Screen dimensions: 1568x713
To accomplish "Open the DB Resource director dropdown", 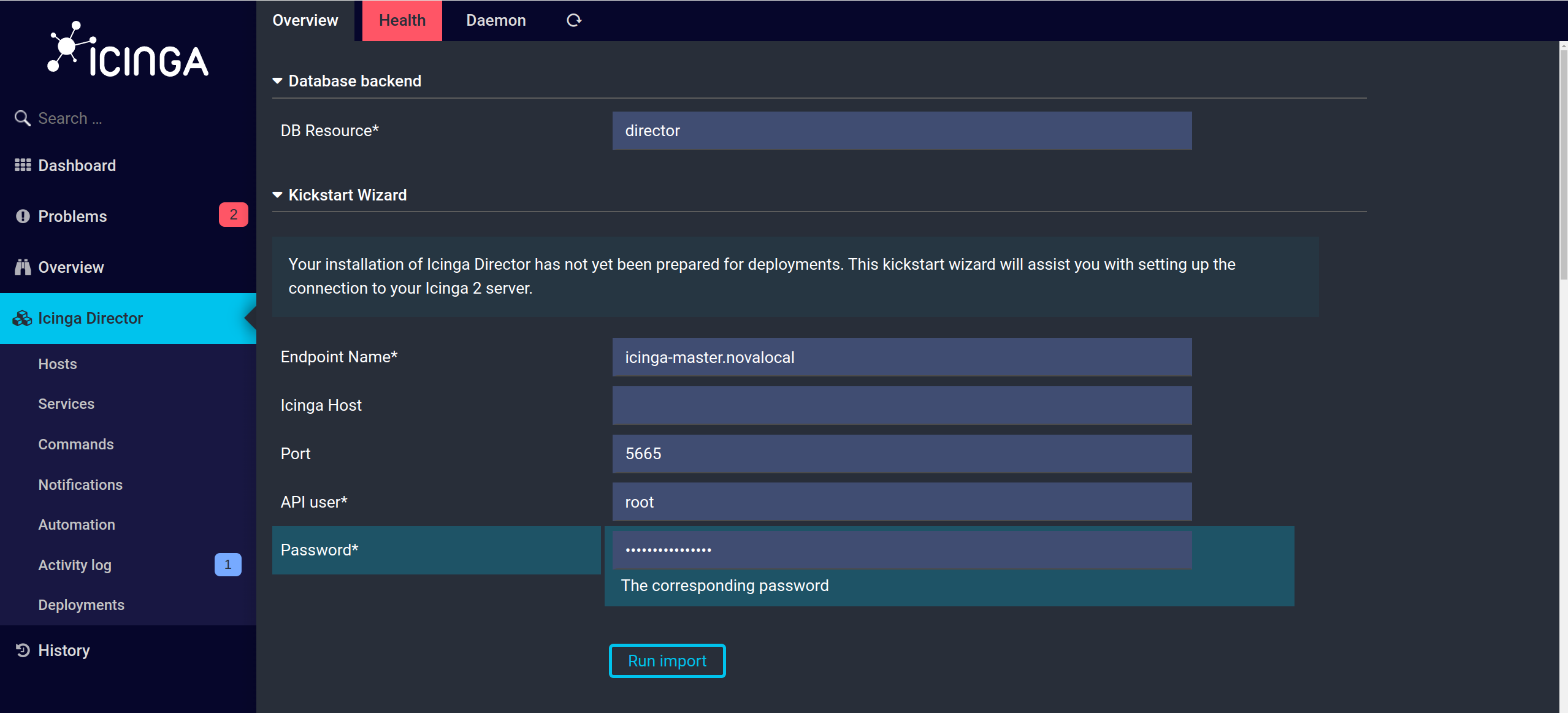I will [x=902, y=131].
